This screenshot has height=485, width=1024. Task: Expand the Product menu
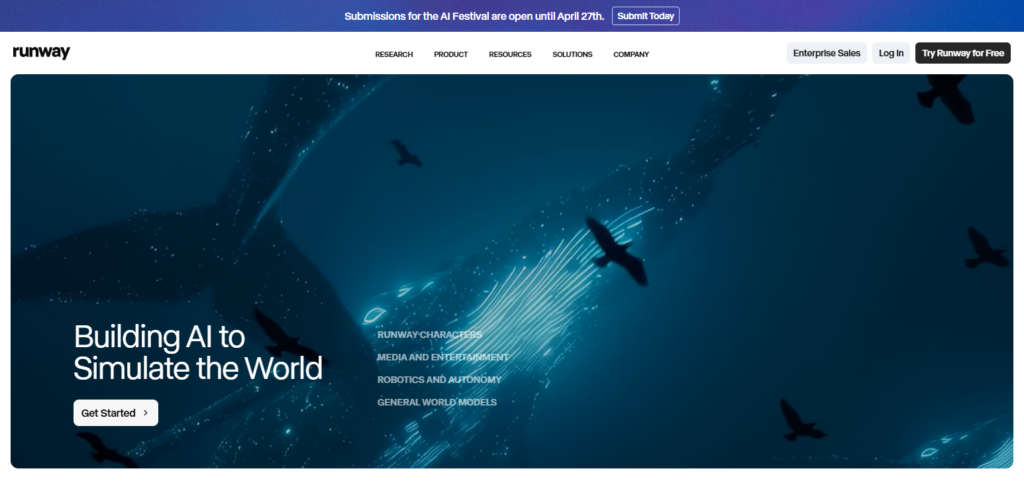(451, 54)
